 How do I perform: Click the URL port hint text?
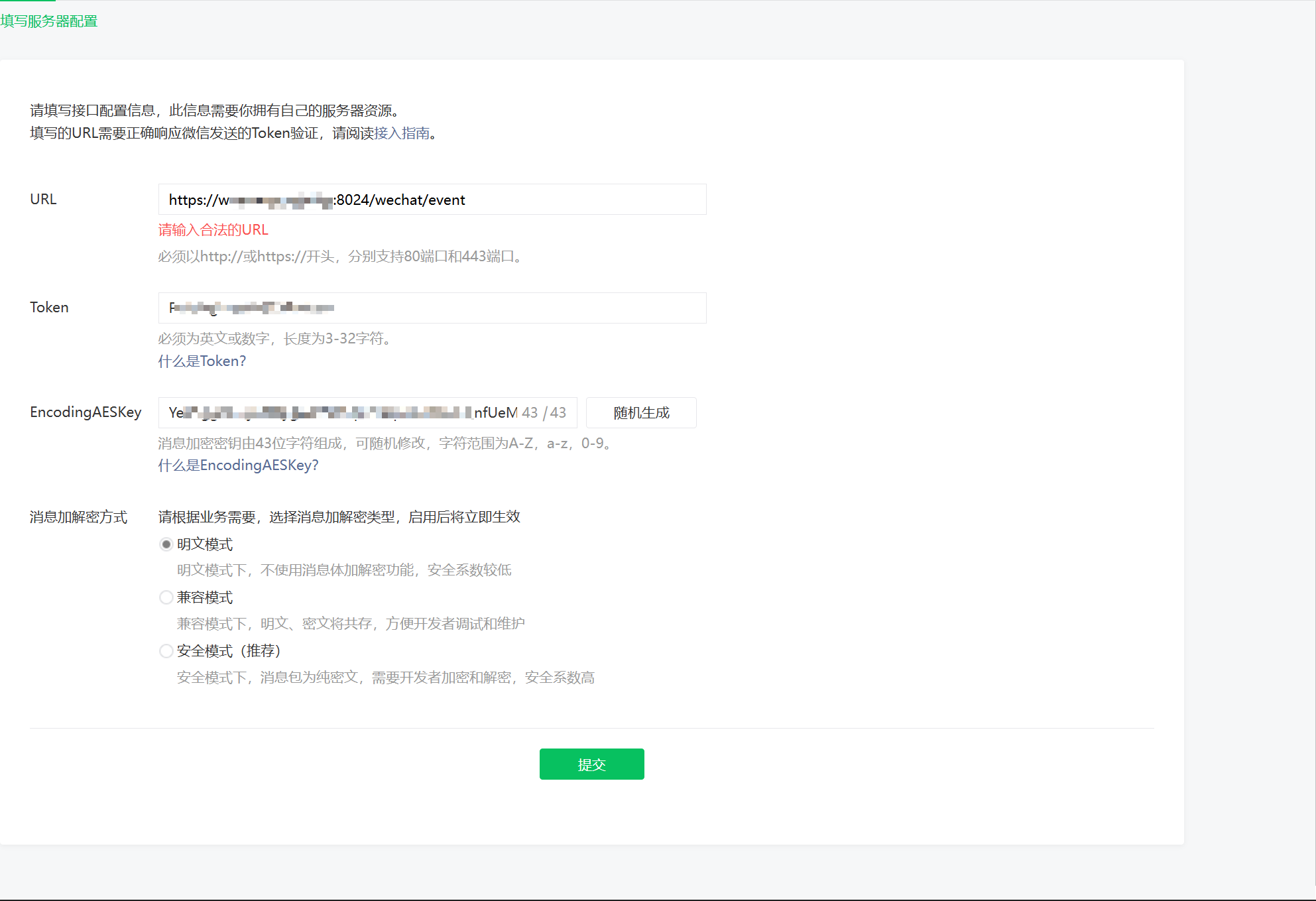click(x=341, y=257)
